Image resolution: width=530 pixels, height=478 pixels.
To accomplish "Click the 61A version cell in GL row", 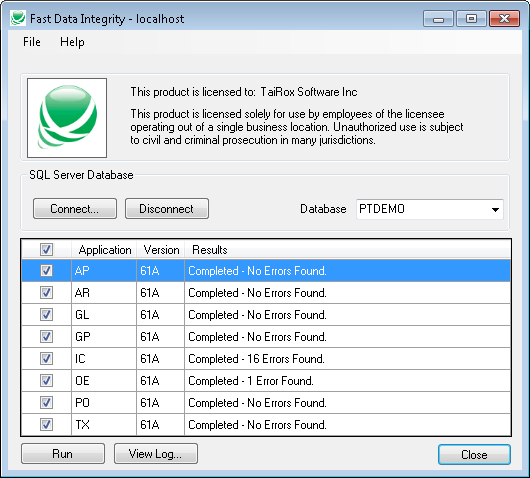I will [x=161, y=314].
